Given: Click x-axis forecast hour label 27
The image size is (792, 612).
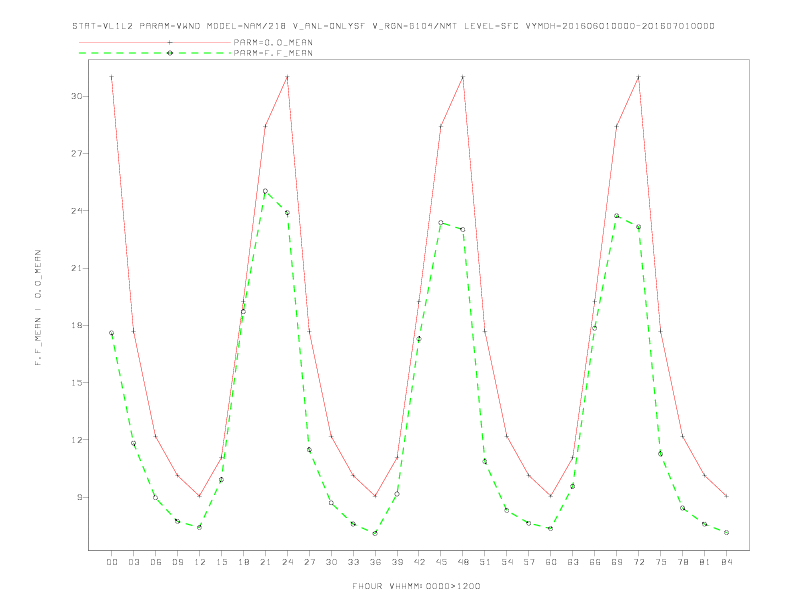Looking at the screenshot, I should tap(309, 562).
